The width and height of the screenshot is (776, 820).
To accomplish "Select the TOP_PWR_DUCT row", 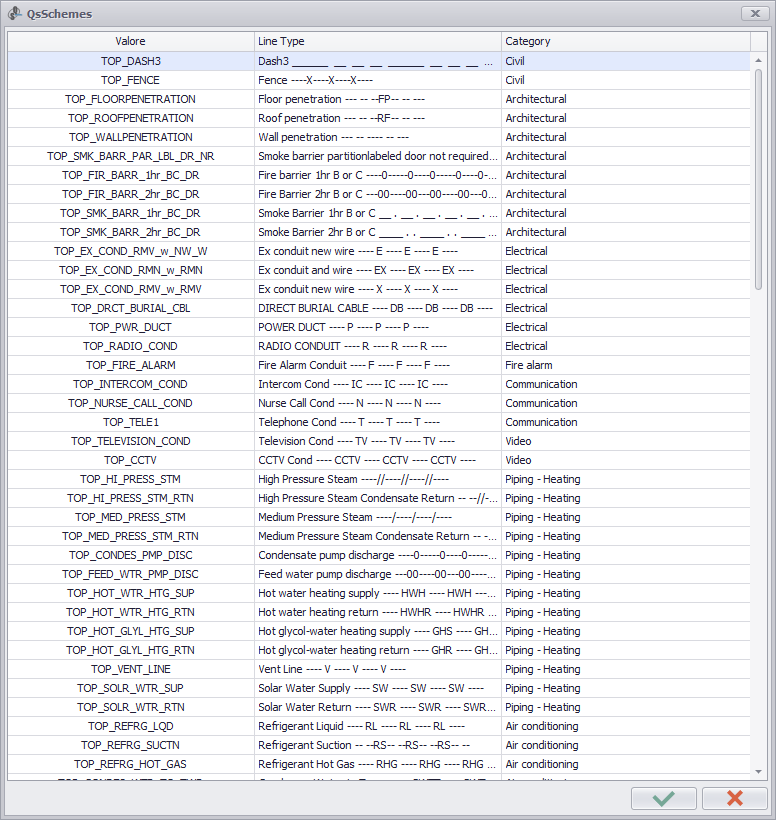I will tap(130, 327).
